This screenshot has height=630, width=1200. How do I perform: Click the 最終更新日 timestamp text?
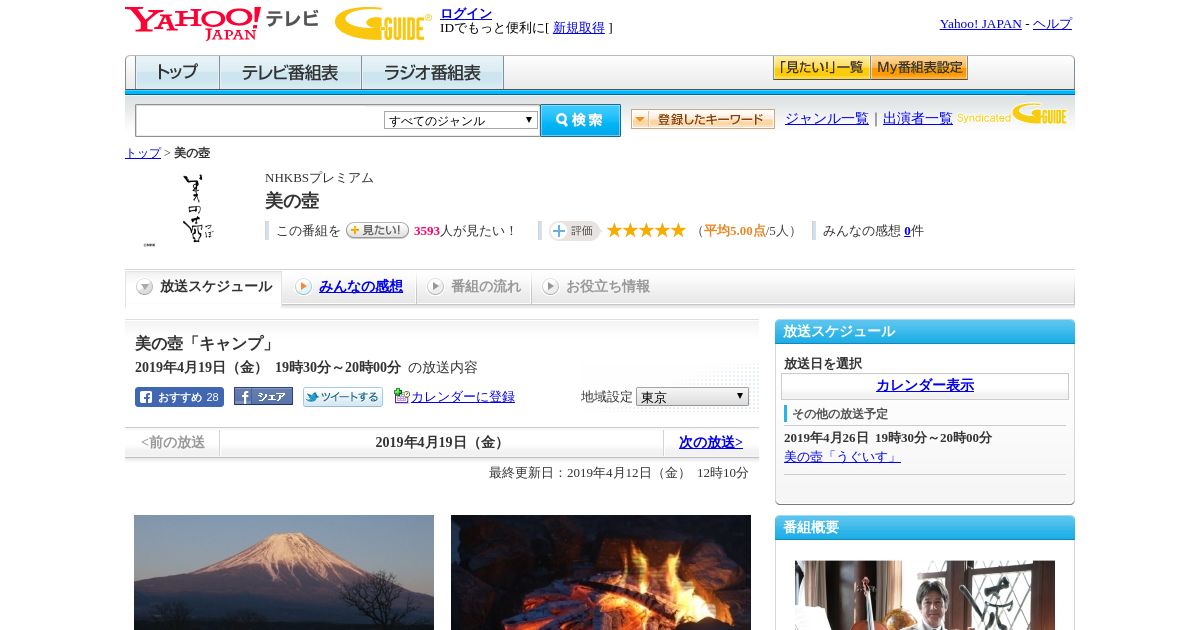(619, 473)
